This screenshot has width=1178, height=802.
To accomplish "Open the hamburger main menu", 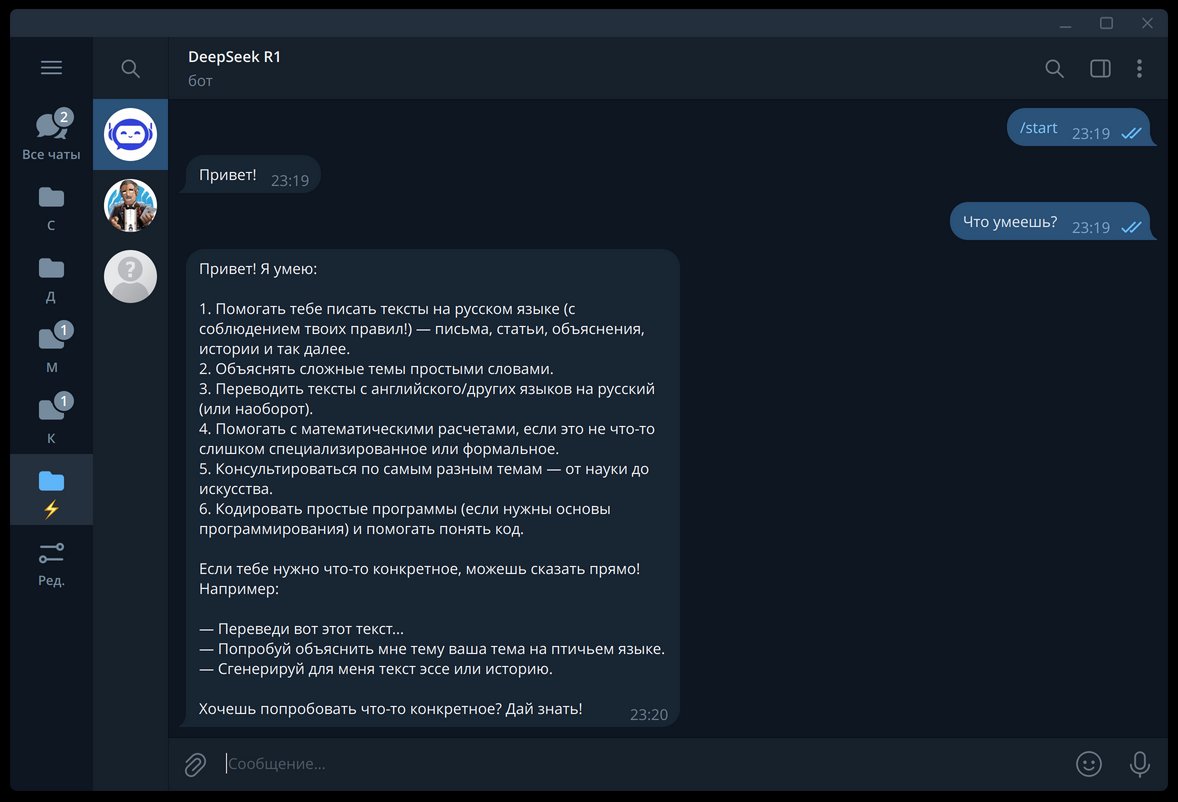I will (x=51, y=68).
